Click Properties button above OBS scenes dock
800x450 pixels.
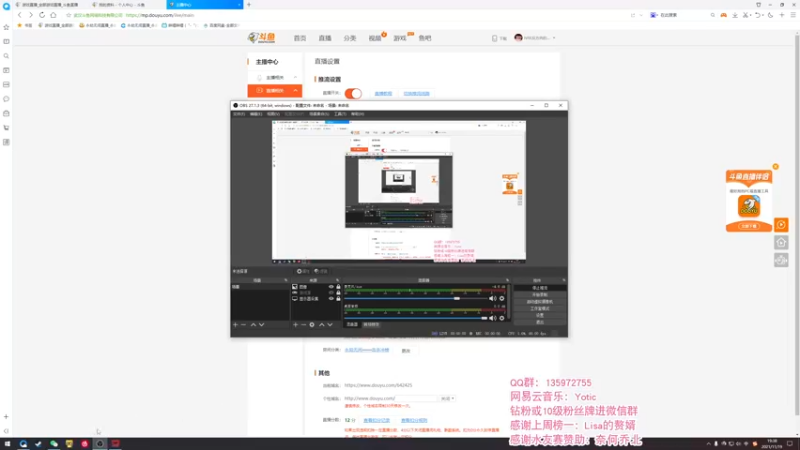[303, 271]
